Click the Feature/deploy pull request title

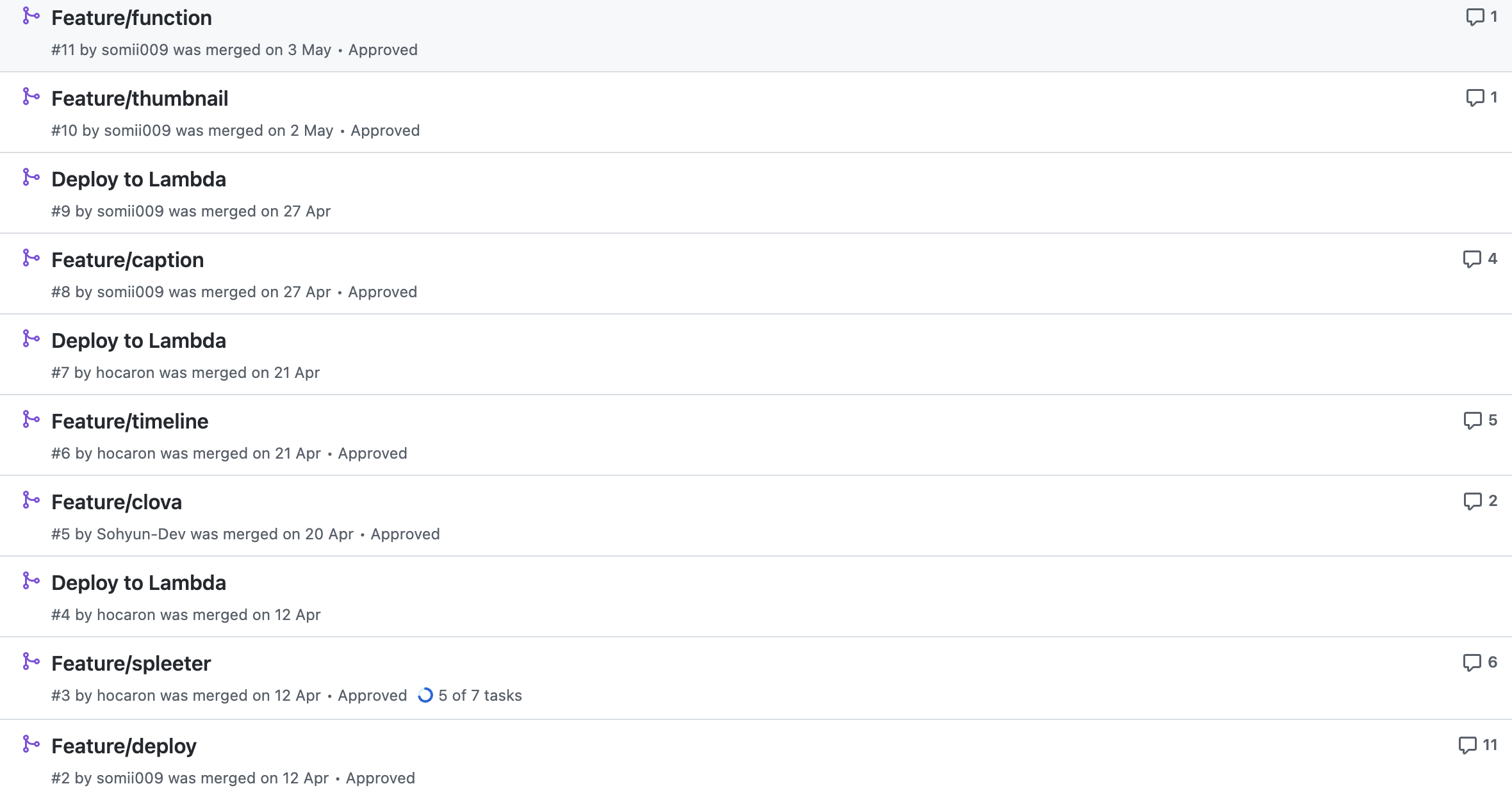(124, 746)
